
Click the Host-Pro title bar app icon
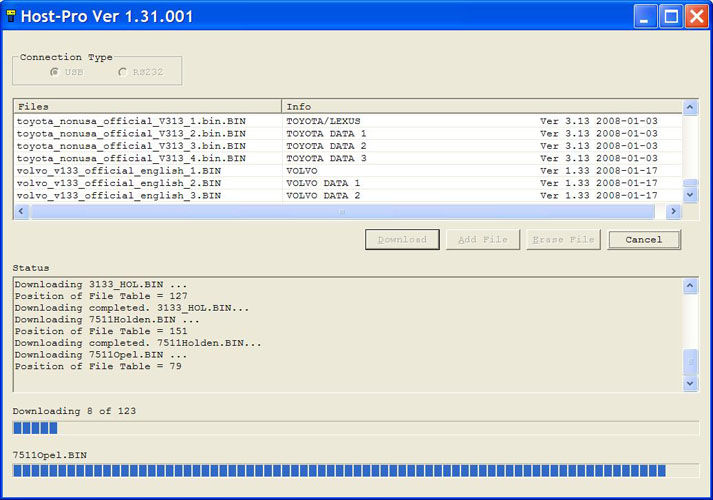coord(11,16)
